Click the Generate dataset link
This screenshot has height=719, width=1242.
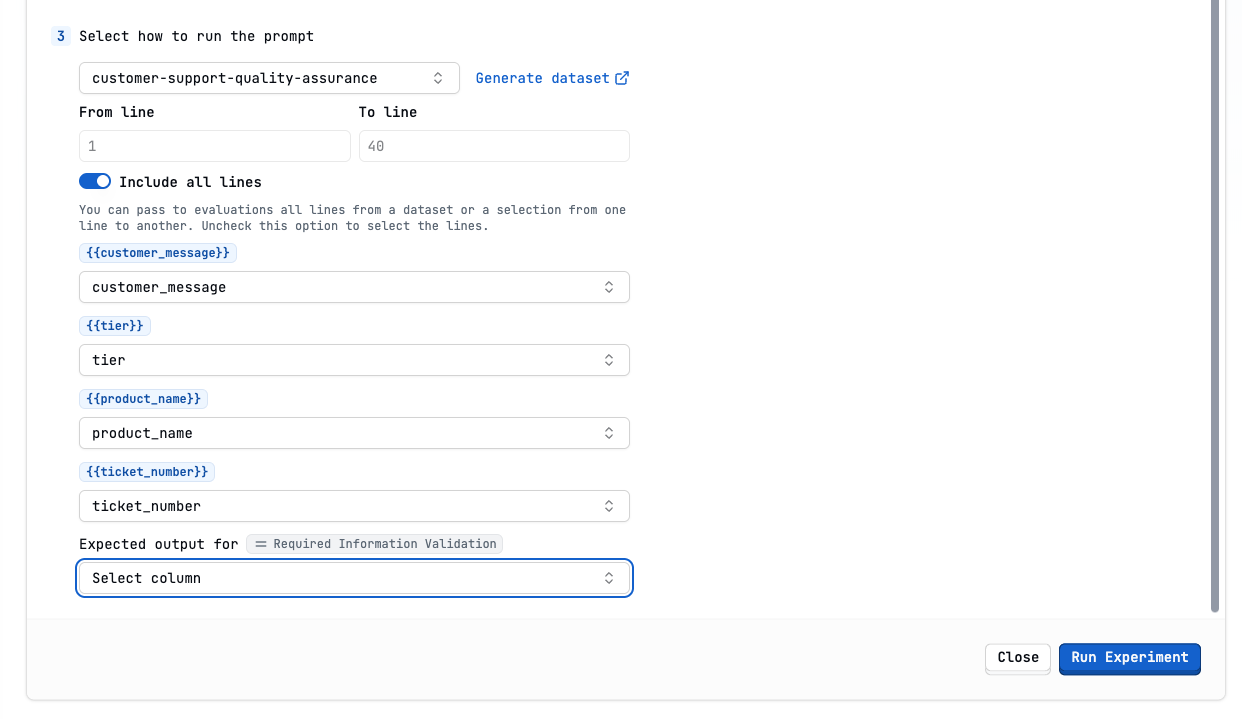(540, 77)
